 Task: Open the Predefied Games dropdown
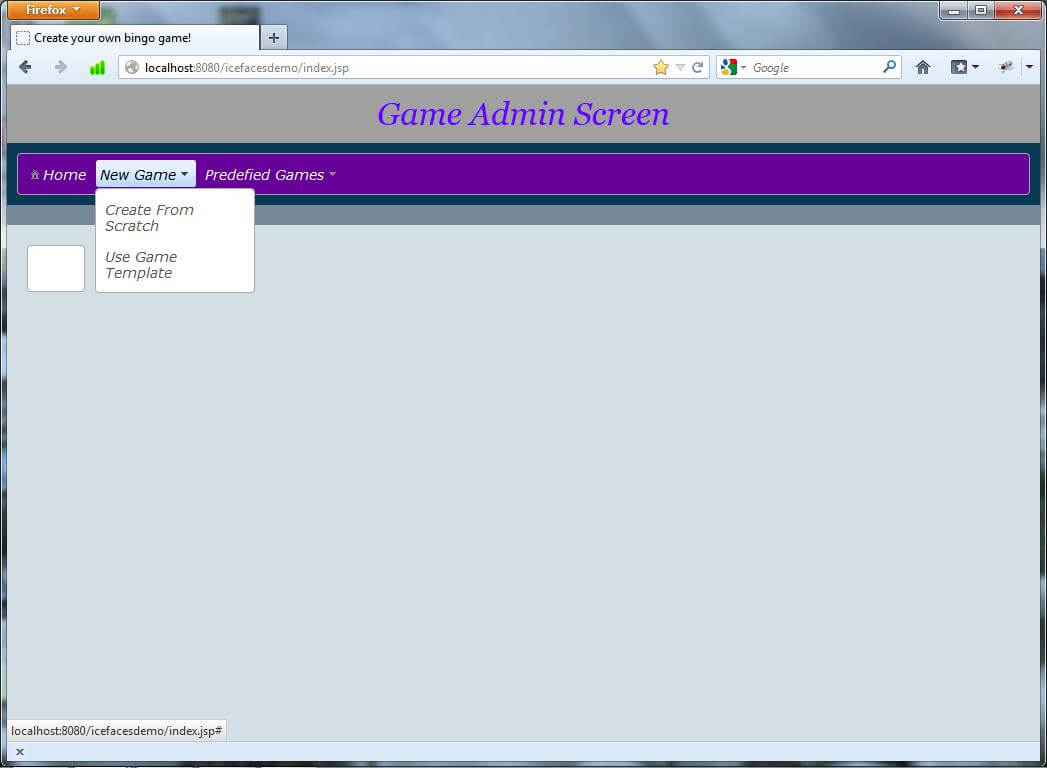pyautogui.click(x=265, y=173)
